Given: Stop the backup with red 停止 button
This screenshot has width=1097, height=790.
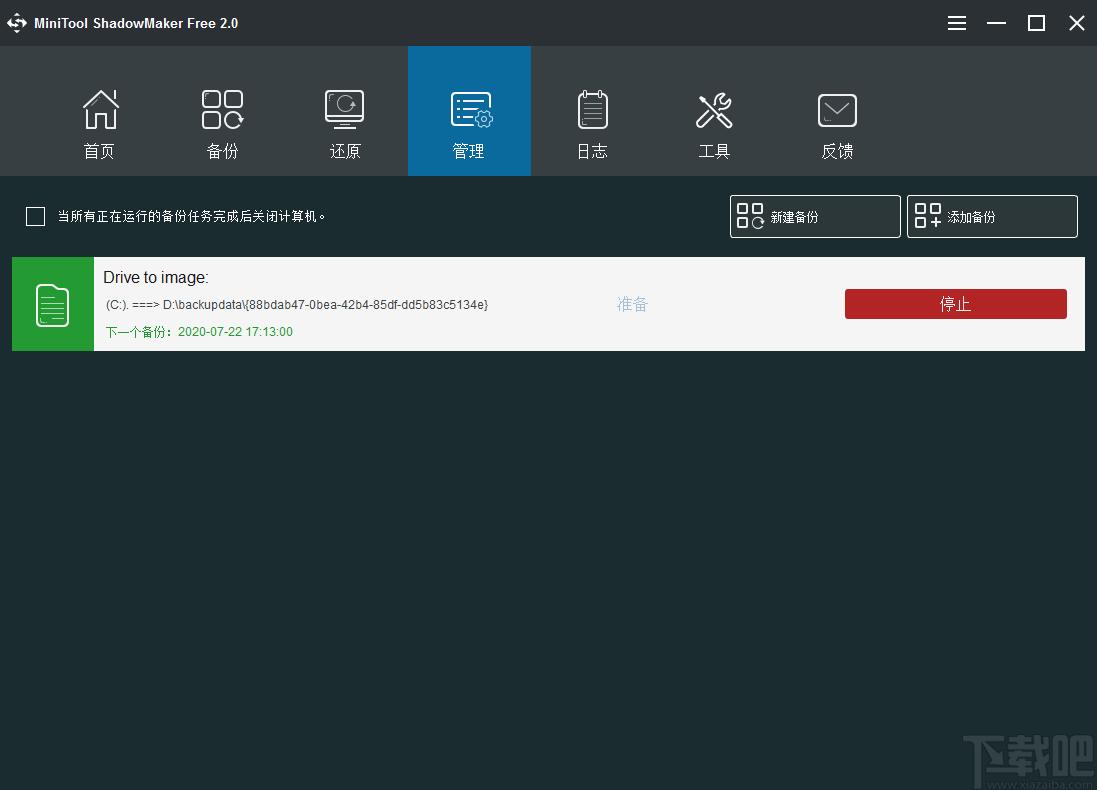Looking at the screenshot, I should (x=956, y=304).
